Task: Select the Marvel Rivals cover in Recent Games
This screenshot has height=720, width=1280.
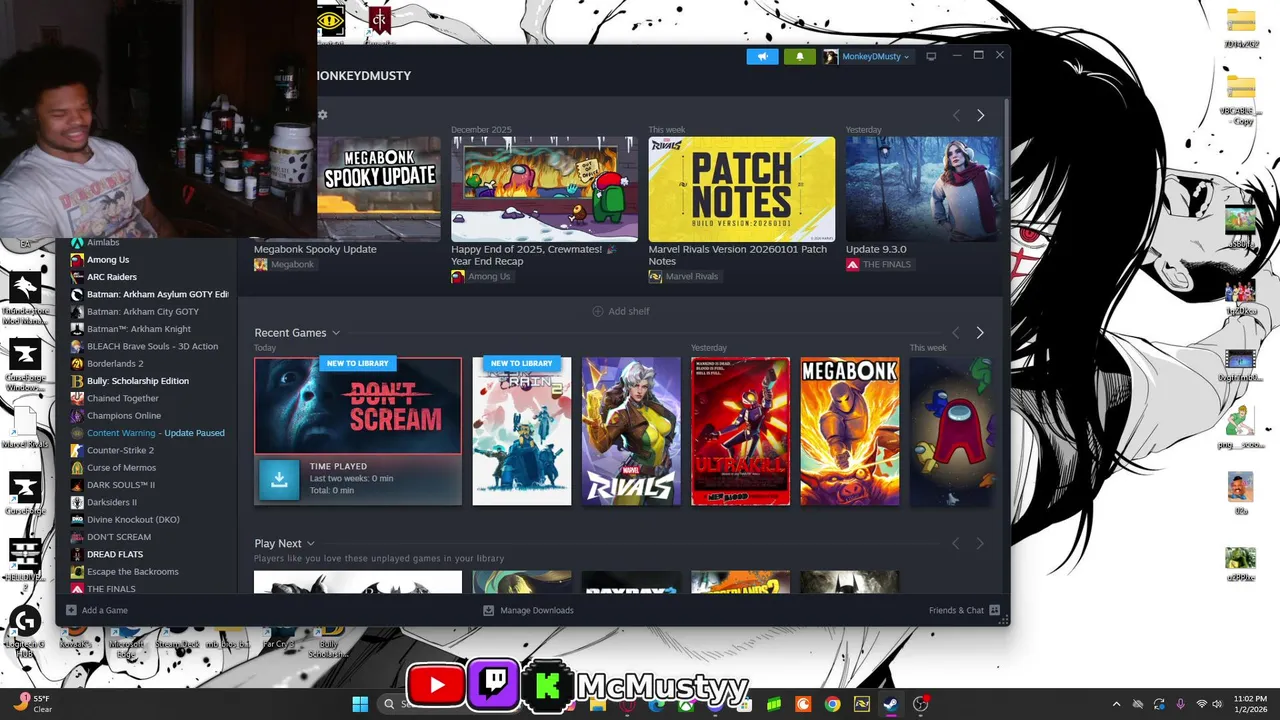Action: point(631,431)
